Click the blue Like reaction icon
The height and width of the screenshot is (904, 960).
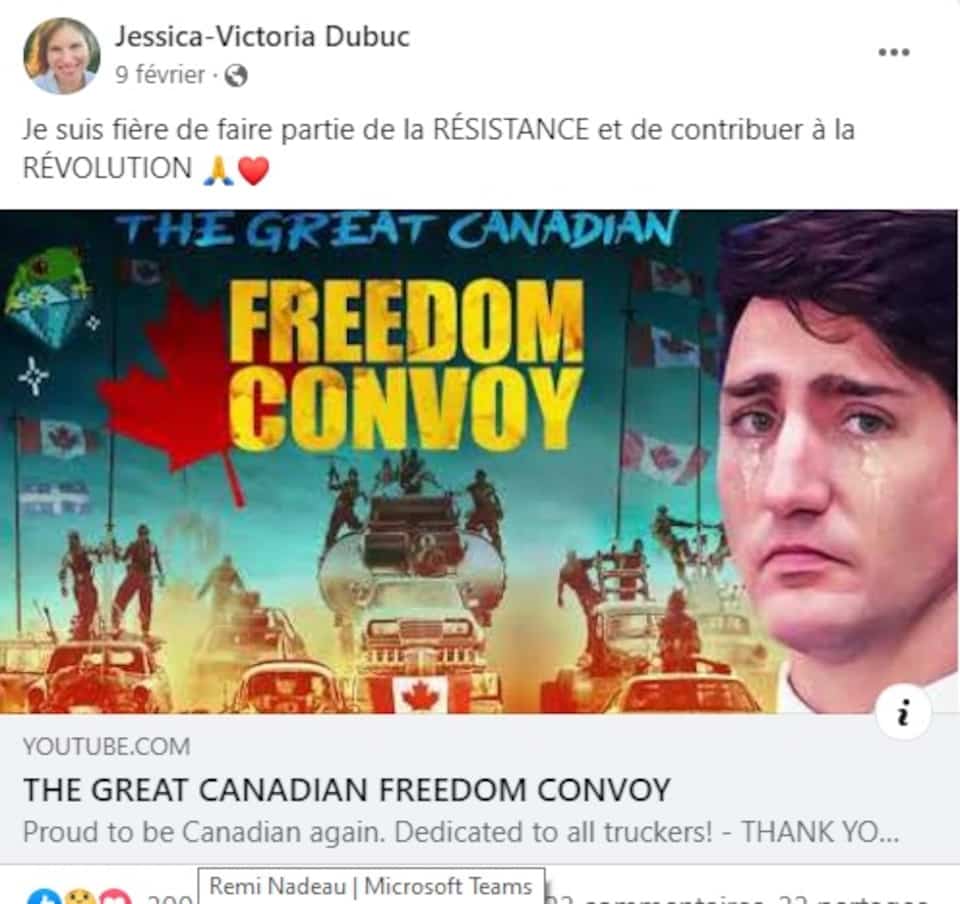click(x=45, y=897)
